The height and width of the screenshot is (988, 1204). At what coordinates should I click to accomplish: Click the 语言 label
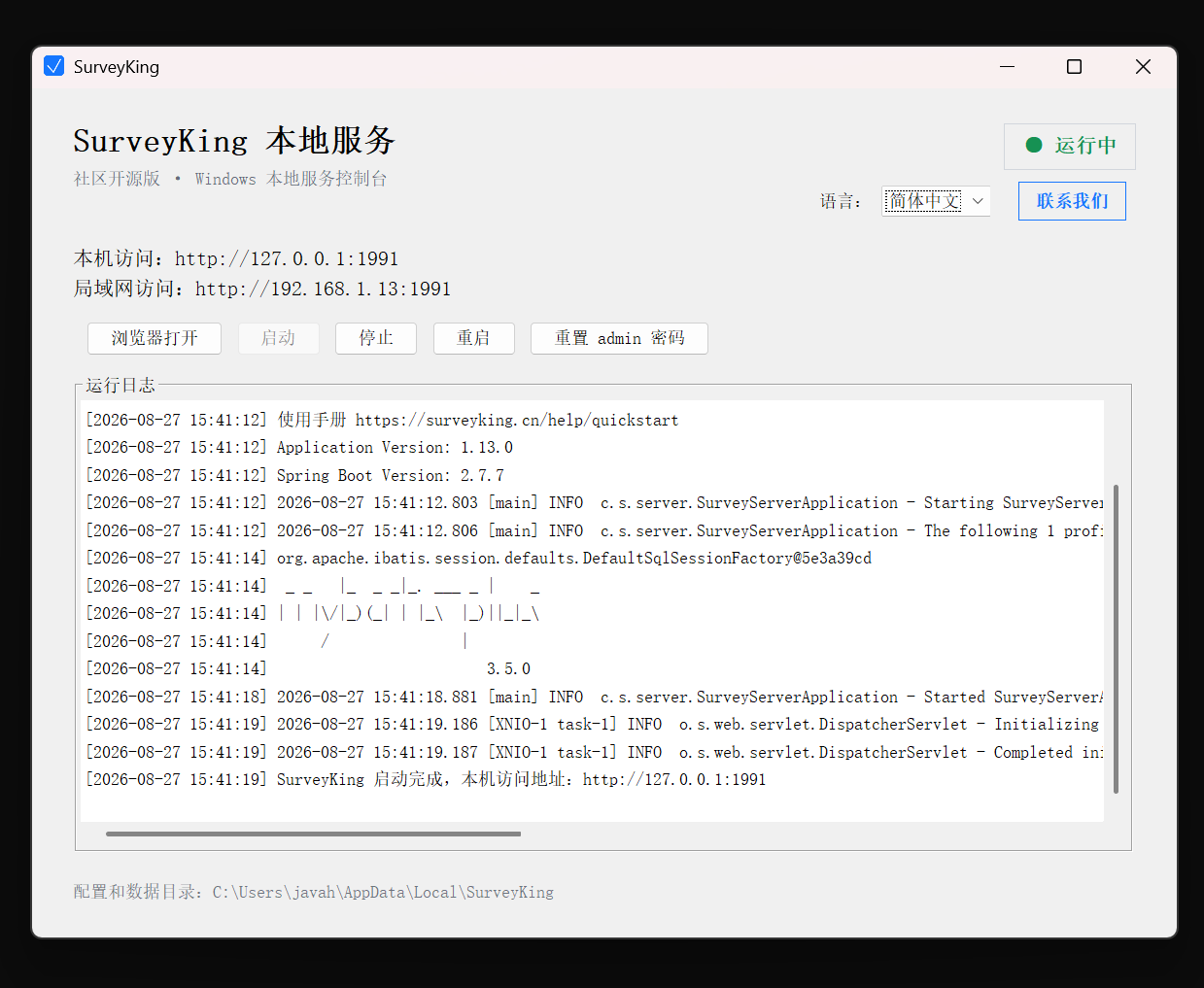pos(841,201)
